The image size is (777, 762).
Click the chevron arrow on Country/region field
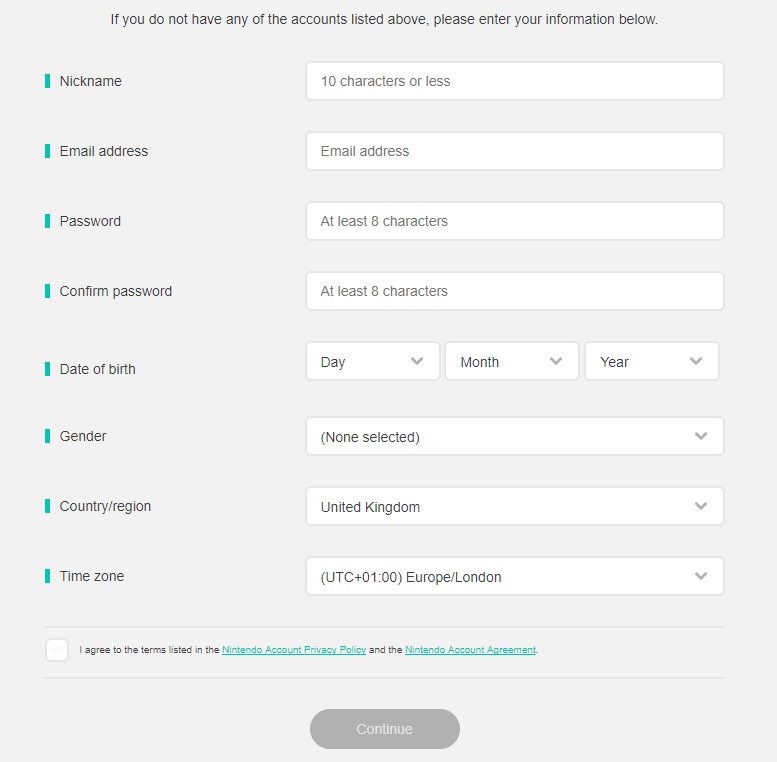[701, 507]
